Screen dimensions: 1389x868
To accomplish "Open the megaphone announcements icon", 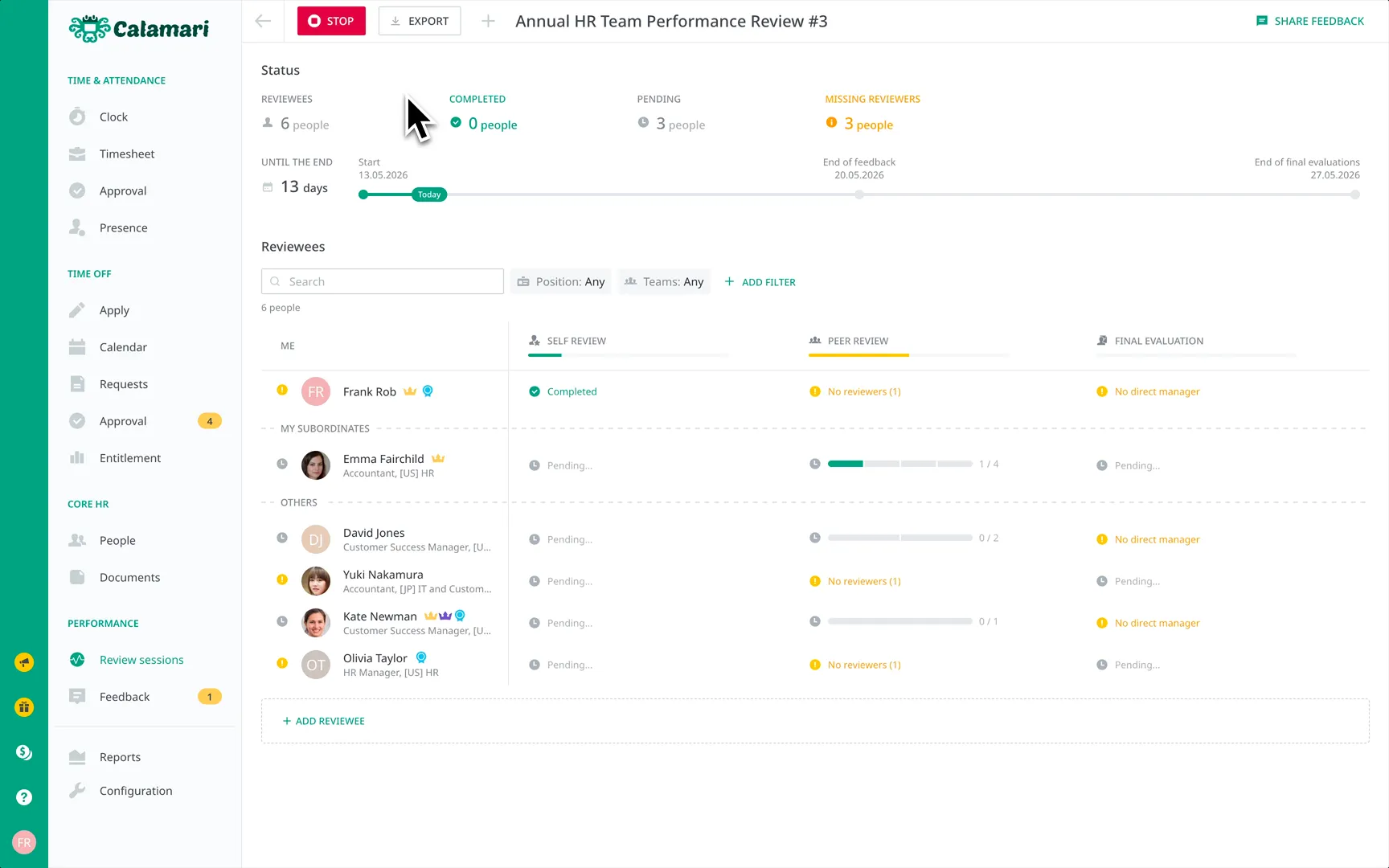I will (24, 662).
